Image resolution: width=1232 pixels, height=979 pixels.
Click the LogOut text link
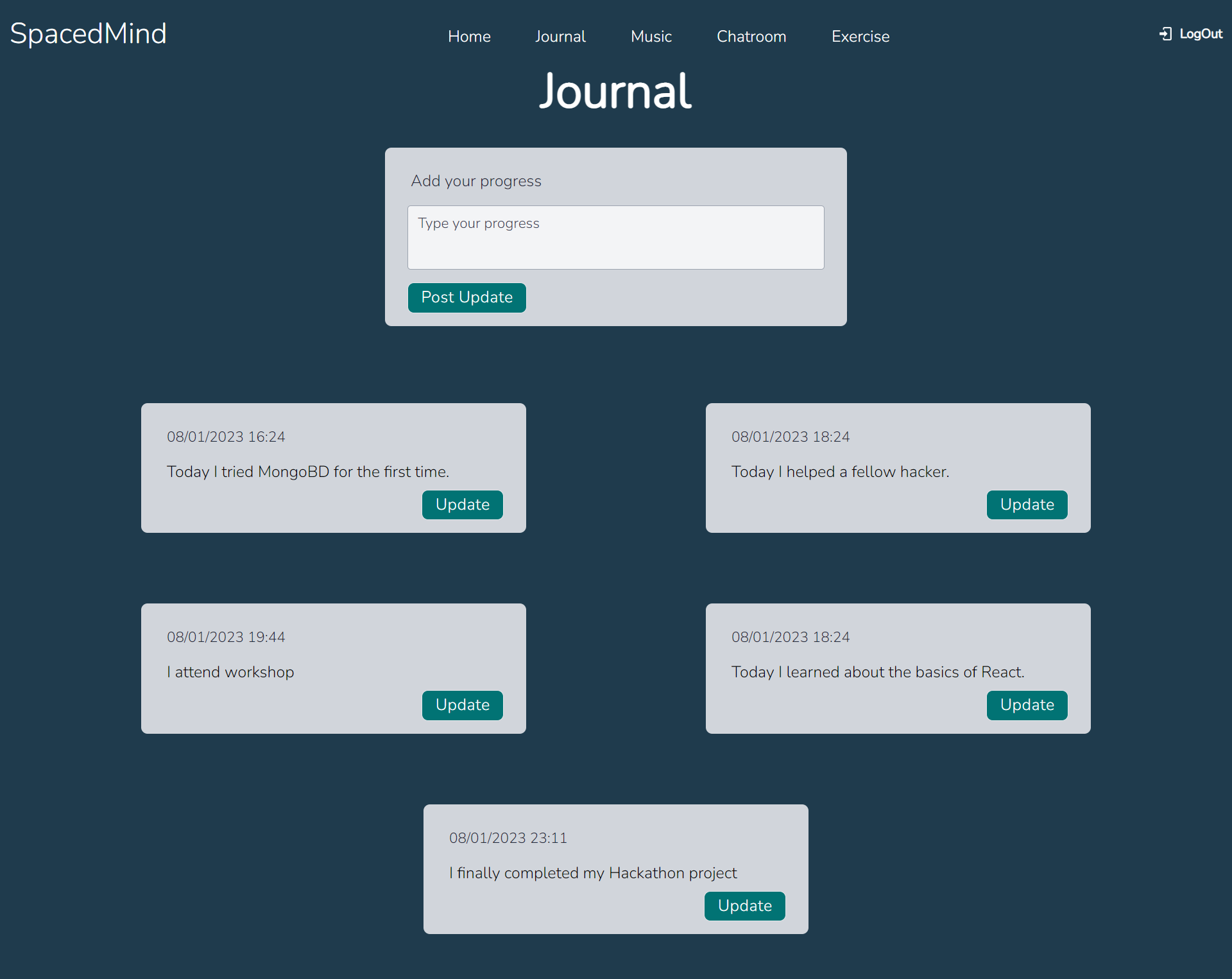pyautogui.click(x=1201, y=34)
